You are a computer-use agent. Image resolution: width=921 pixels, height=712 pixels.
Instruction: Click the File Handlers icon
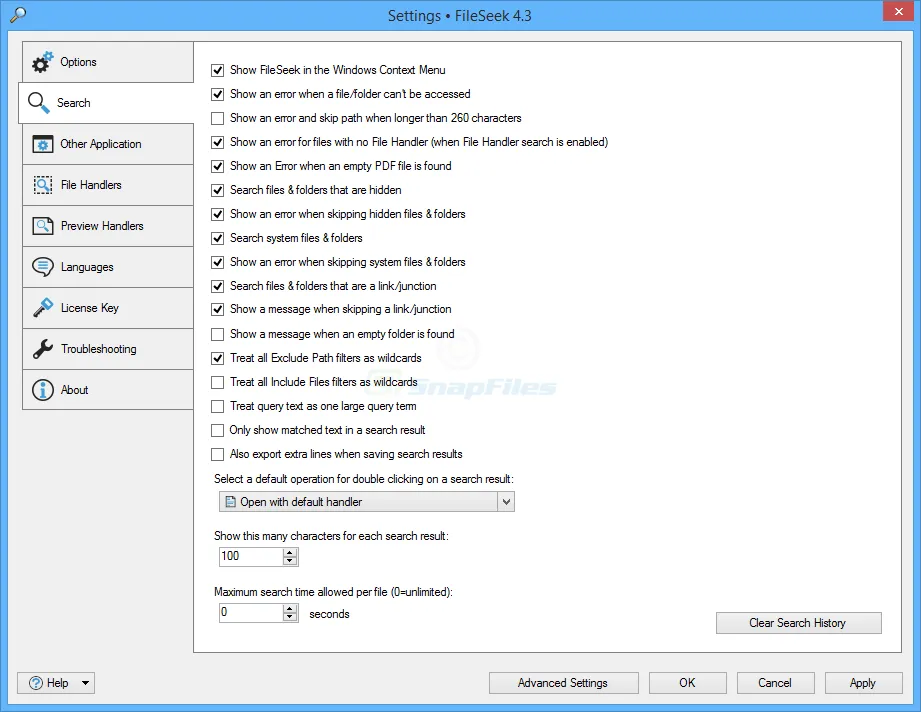click(x=42, y=185)
